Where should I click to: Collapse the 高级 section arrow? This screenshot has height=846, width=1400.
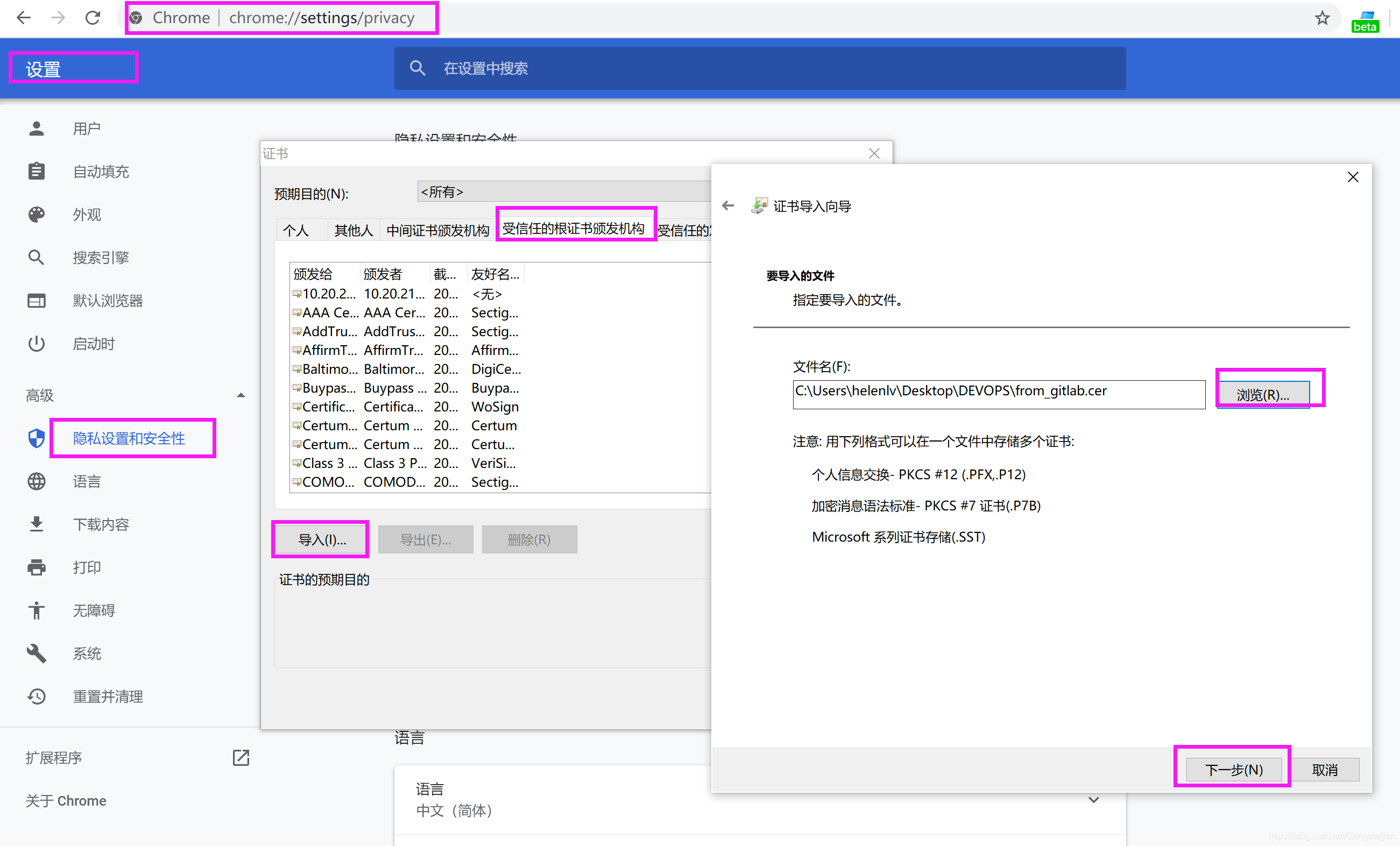click(241, 395)
